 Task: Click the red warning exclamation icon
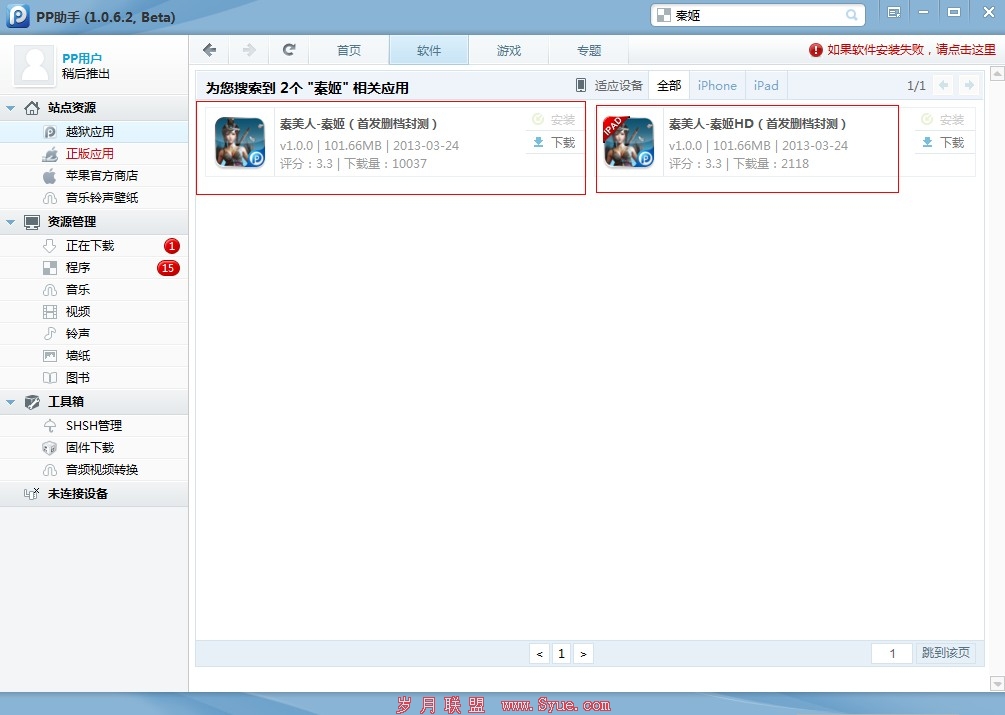815,49
